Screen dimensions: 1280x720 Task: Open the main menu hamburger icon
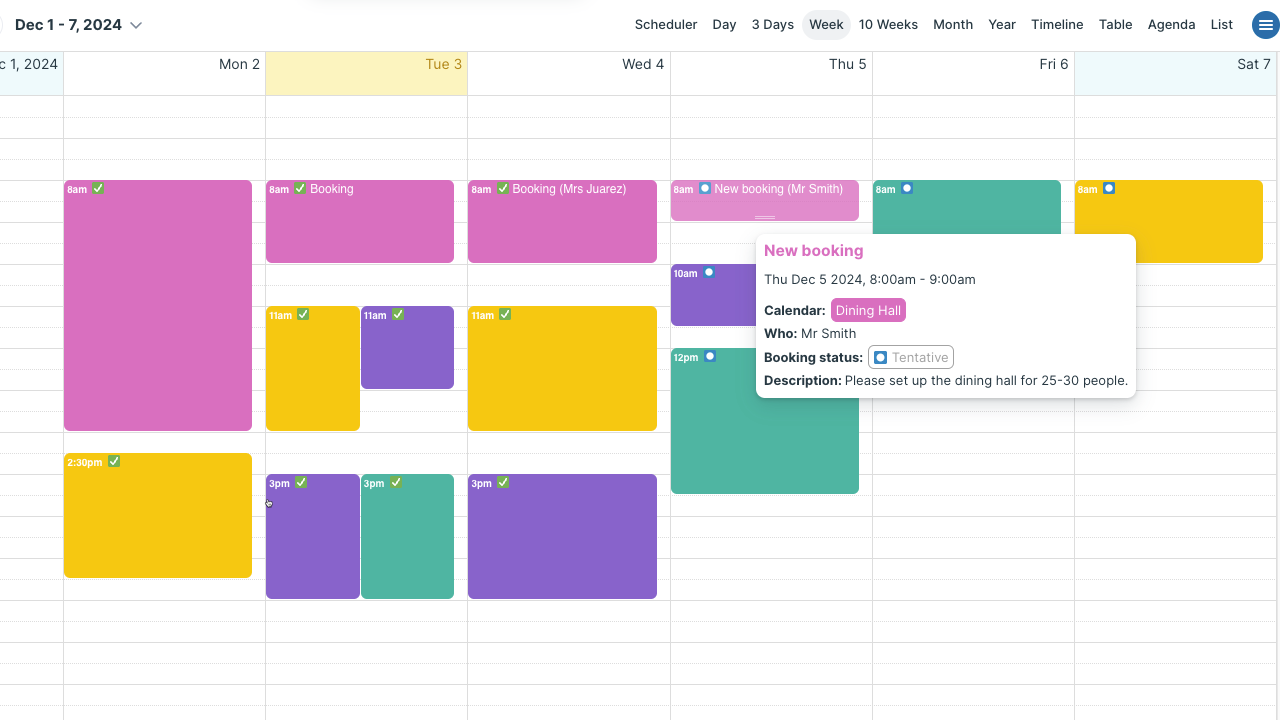[1266, 25]
